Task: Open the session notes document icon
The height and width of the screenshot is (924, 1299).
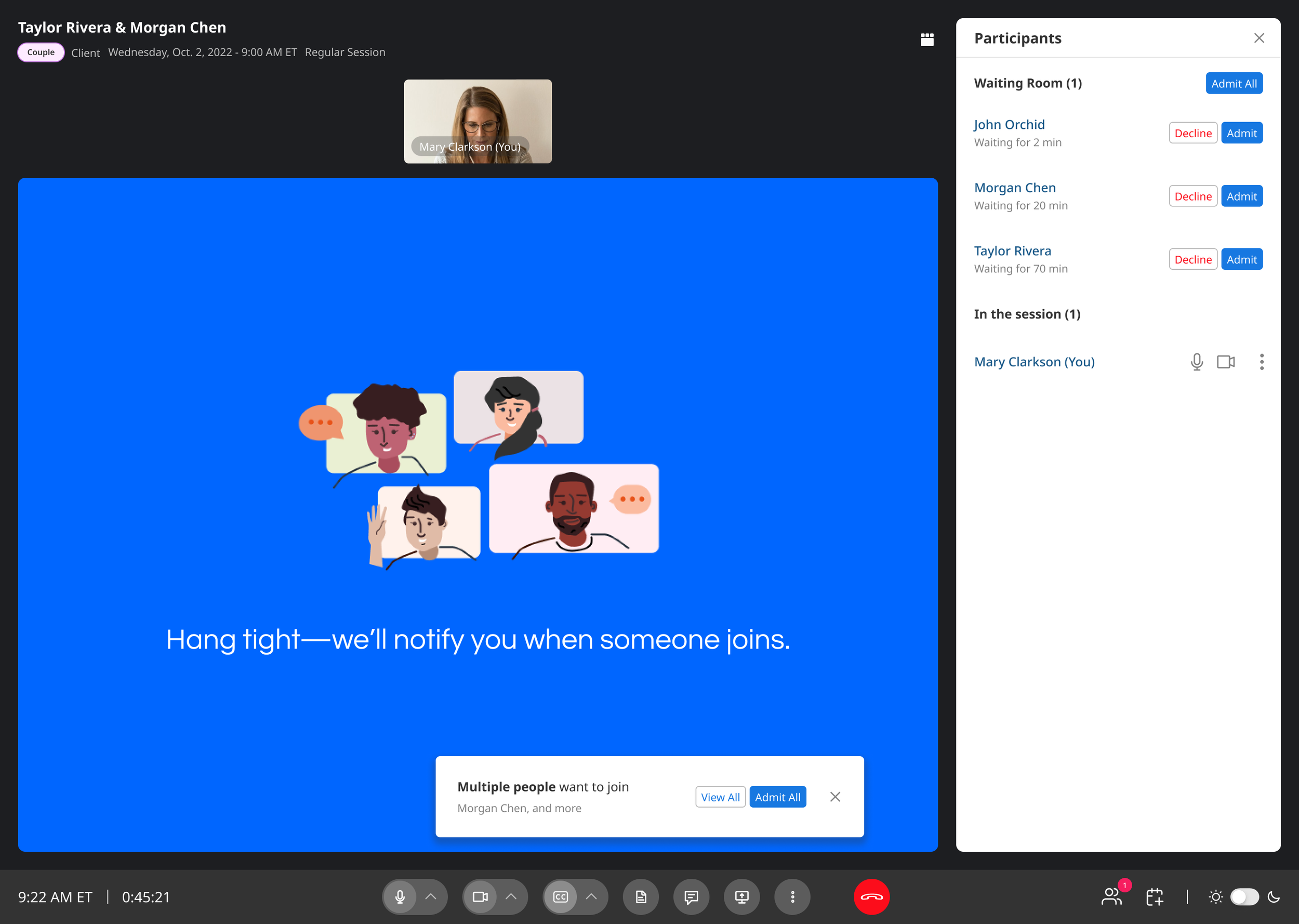Action: pos(641,896)
